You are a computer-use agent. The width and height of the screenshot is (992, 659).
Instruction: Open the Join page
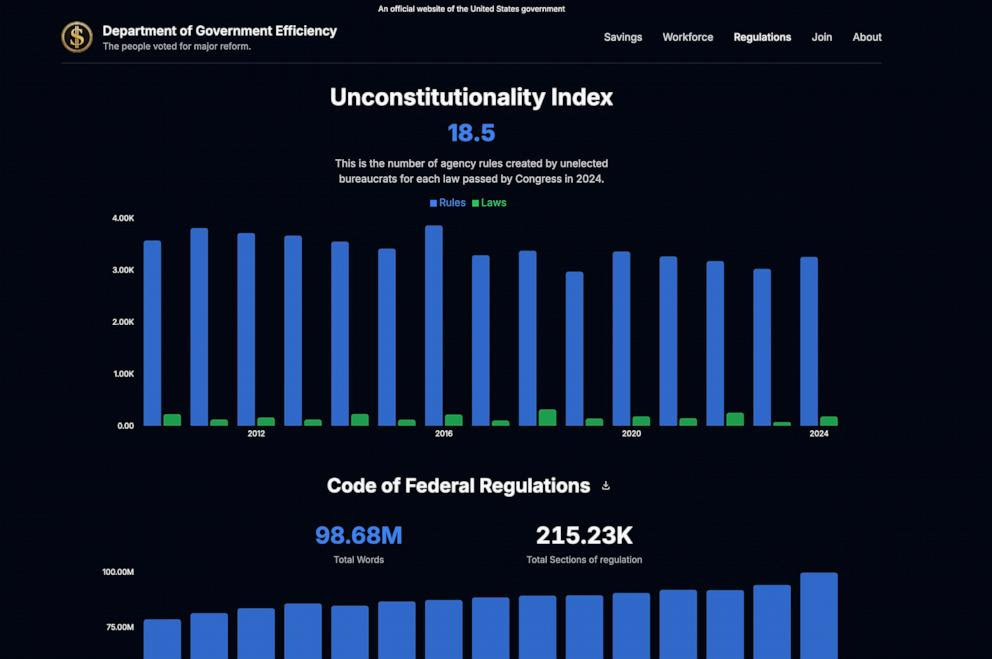point(822,37)
